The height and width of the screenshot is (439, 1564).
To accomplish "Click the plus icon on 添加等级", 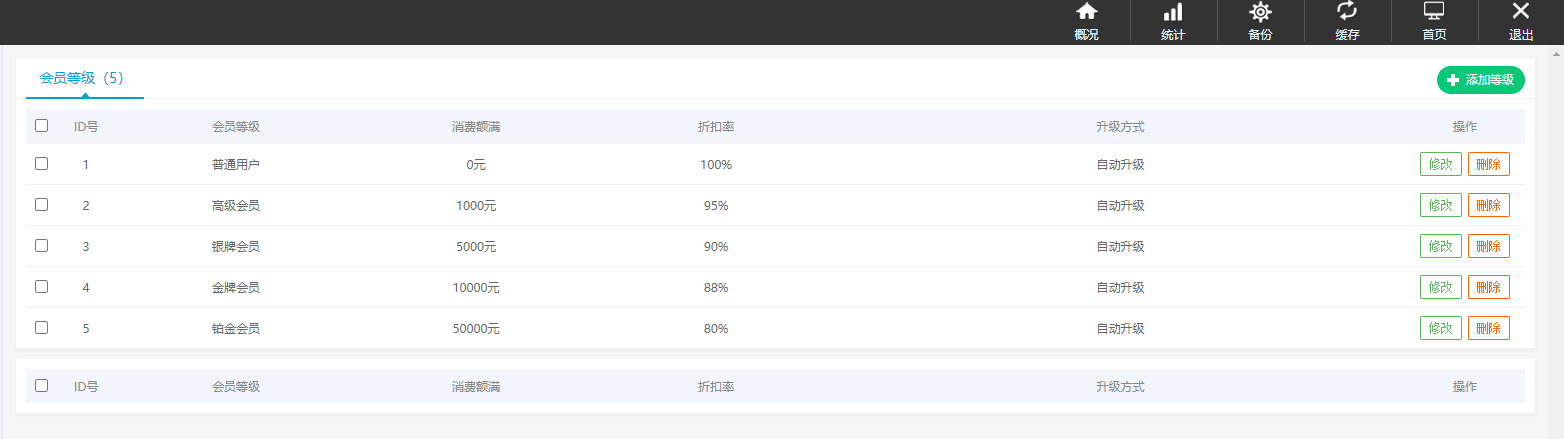I will (1453, 80).
